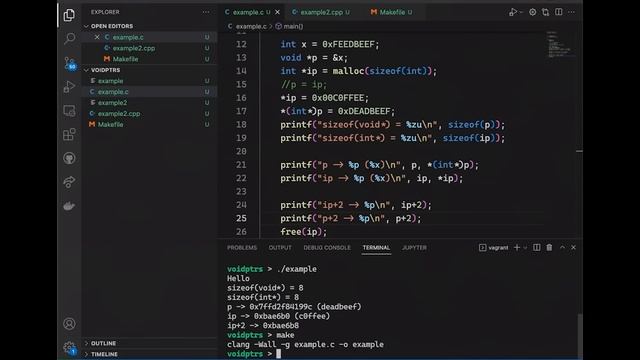Viewport: 640px width, 360px height.
Task: Click the gear icon in editor toolbar
Action: coord(533,12)
